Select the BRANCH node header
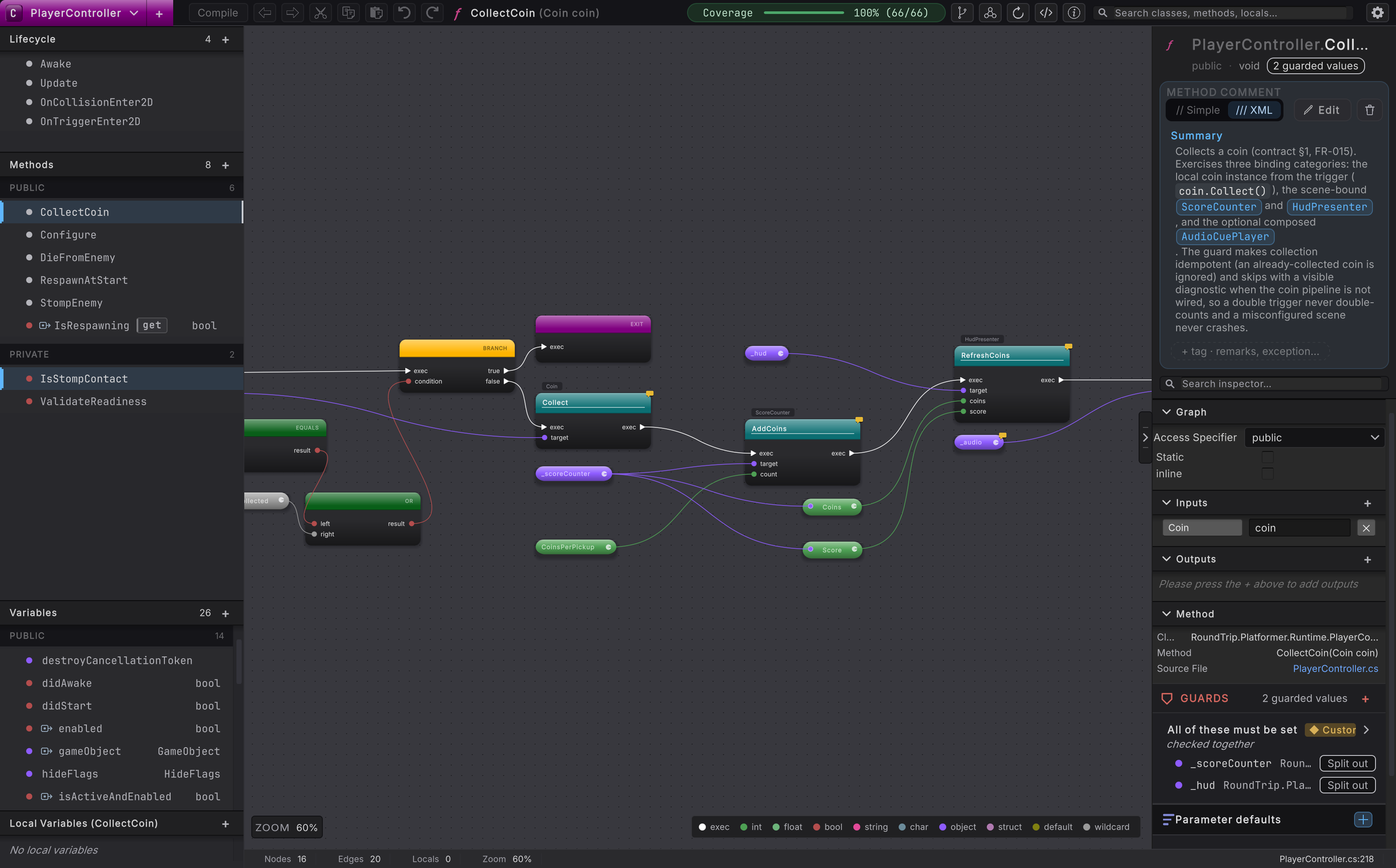The width and height of the screenshot is (1396, 868). pyautogui.click(x=457, y=349)
